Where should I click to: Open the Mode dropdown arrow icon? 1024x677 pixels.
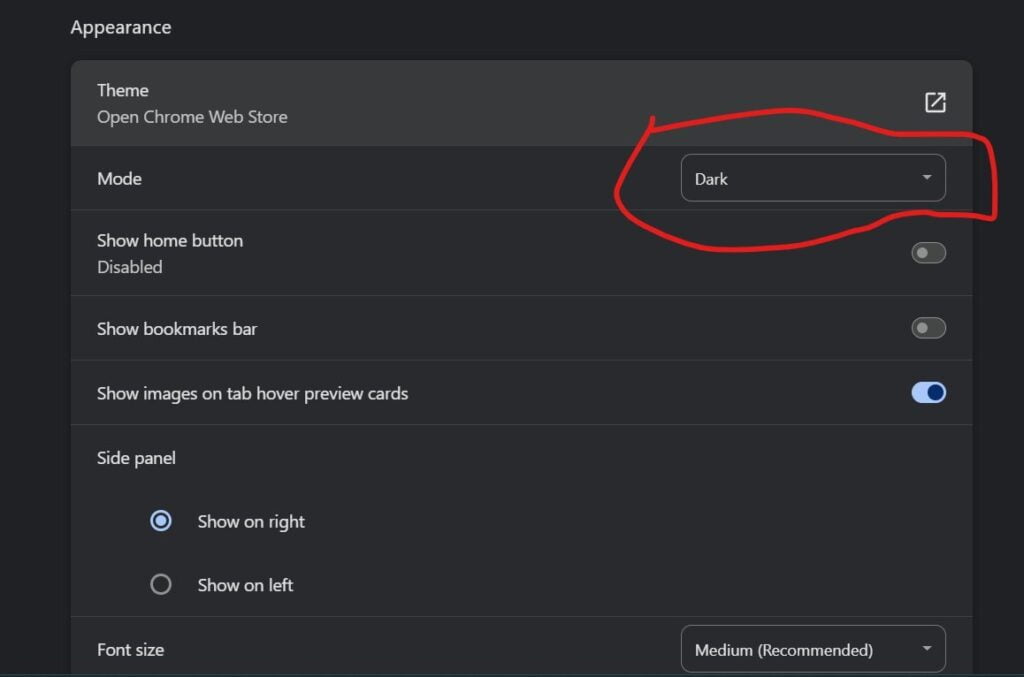click(926, 178)
